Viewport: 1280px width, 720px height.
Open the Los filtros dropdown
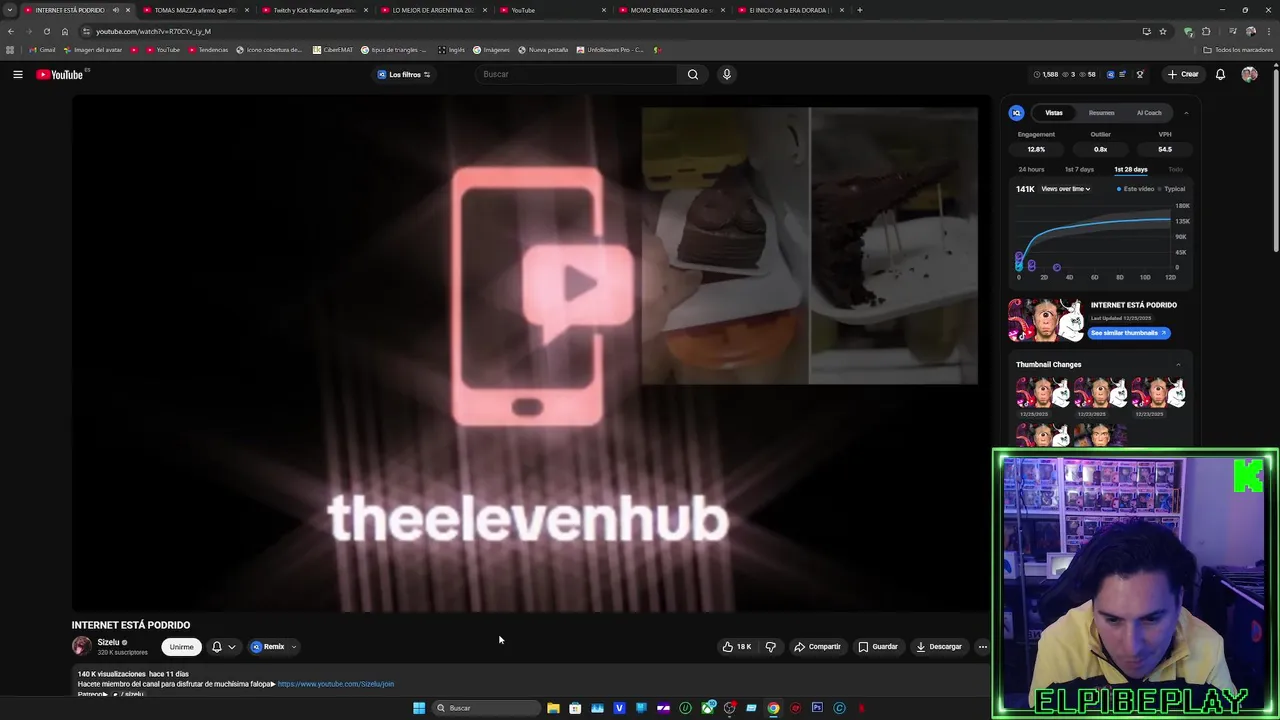tap(404, 74)
